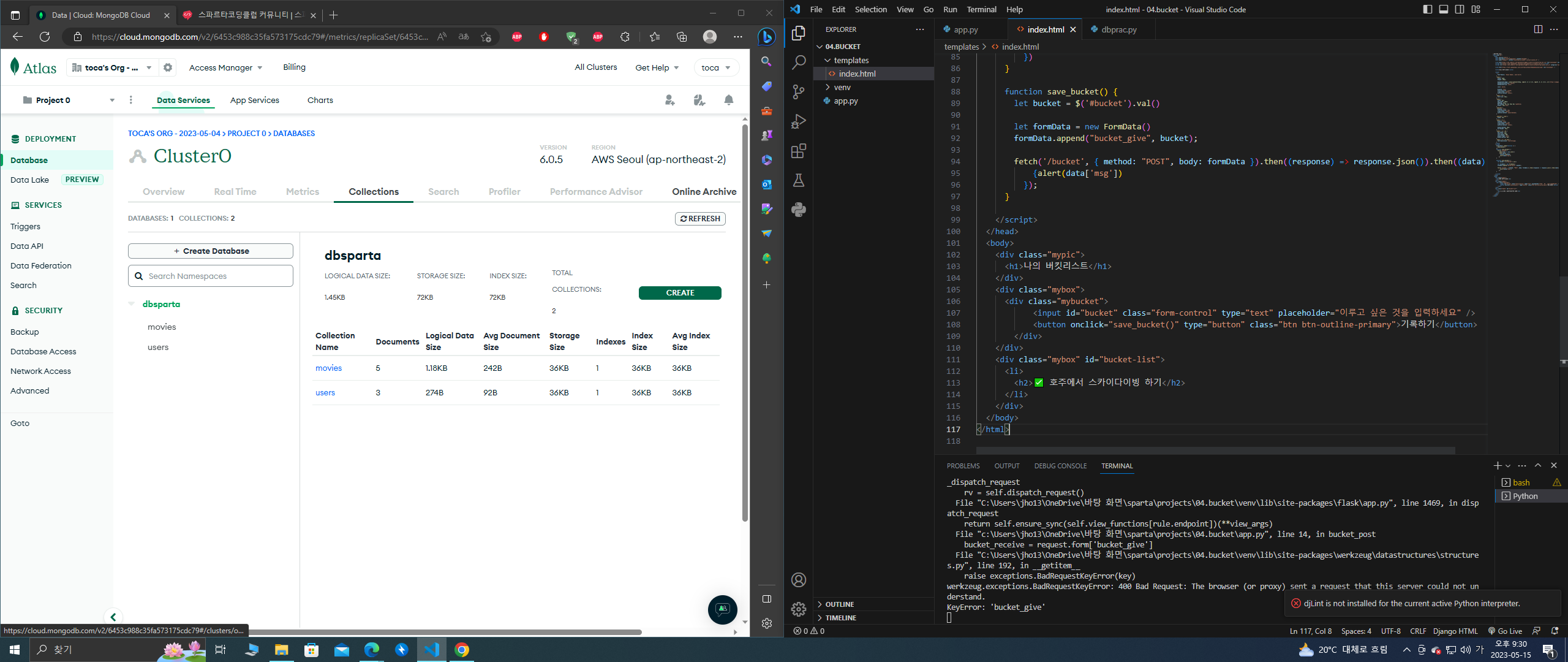This screenshot has width=1568, height=662.
Task: Open Run and Debug view in VS Code
Action: 799,121
